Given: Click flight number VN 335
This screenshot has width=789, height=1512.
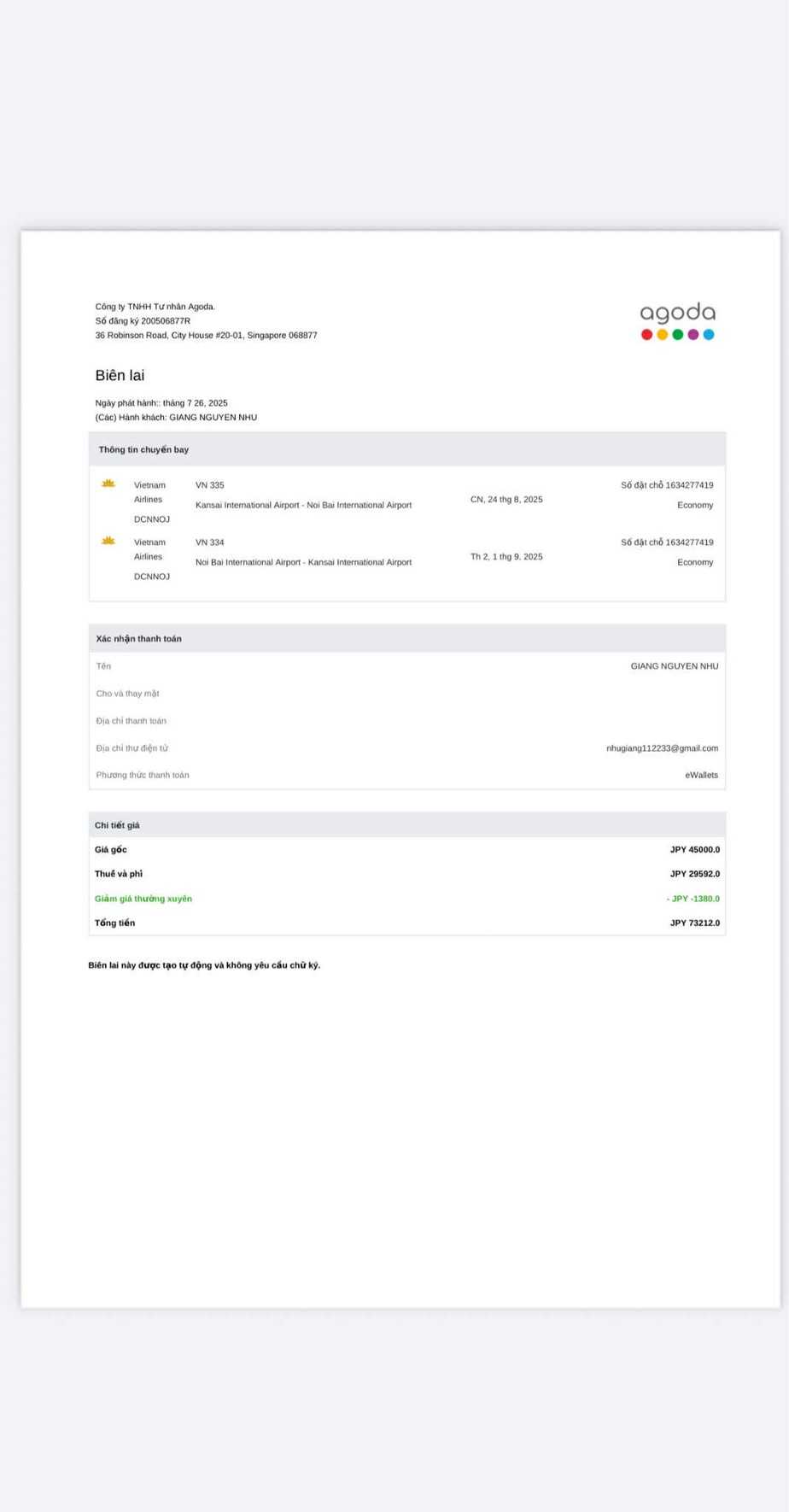Looking at the screenshot, I should 210,485.
